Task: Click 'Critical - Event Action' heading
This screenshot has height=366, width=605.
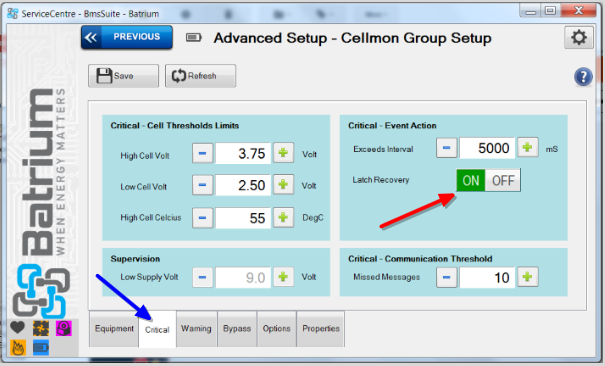Action: pyautogui.click(x=392, y=125)
